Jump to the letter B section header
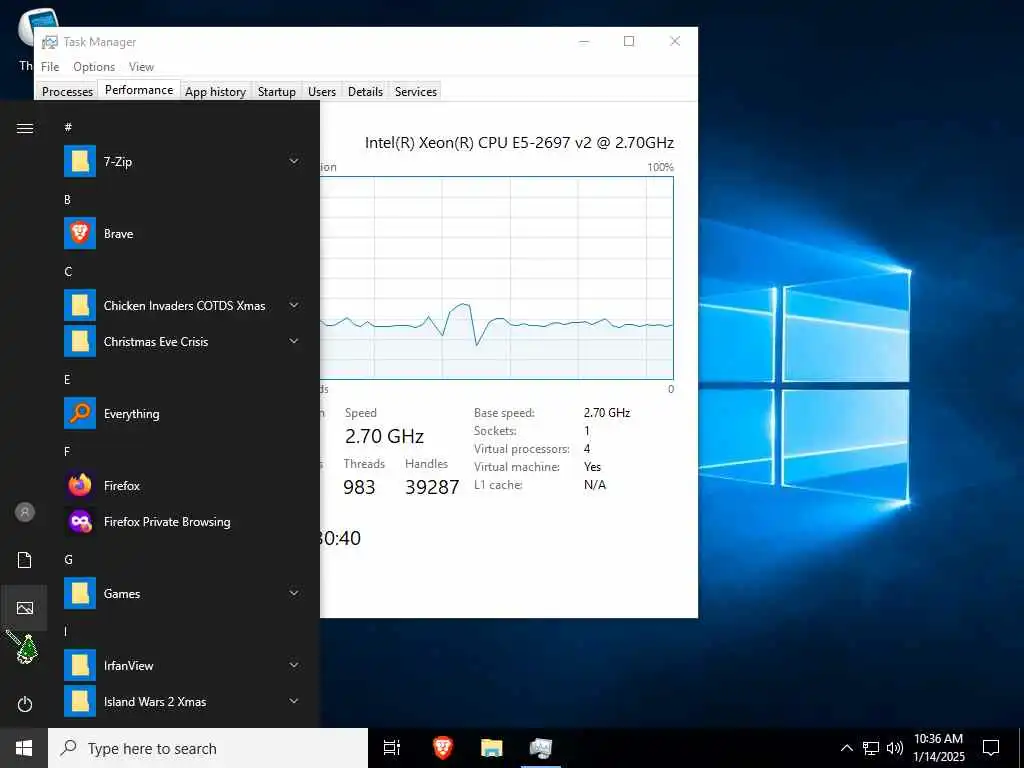Screen dimensions: 1024x768 [67, 200]
